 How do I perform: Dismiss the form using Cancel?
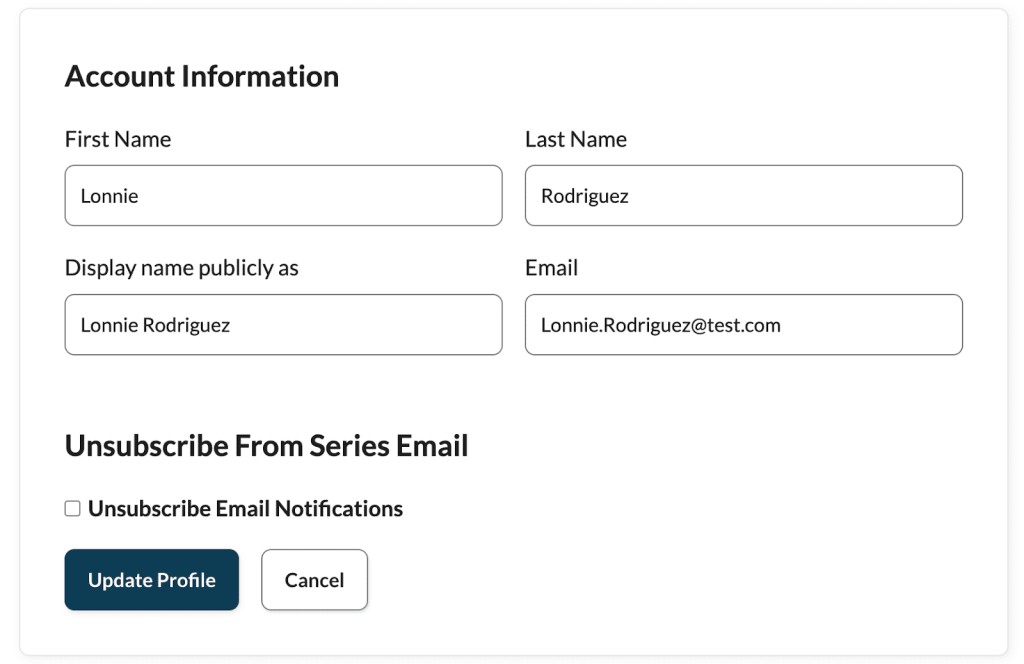coord(314,580)
